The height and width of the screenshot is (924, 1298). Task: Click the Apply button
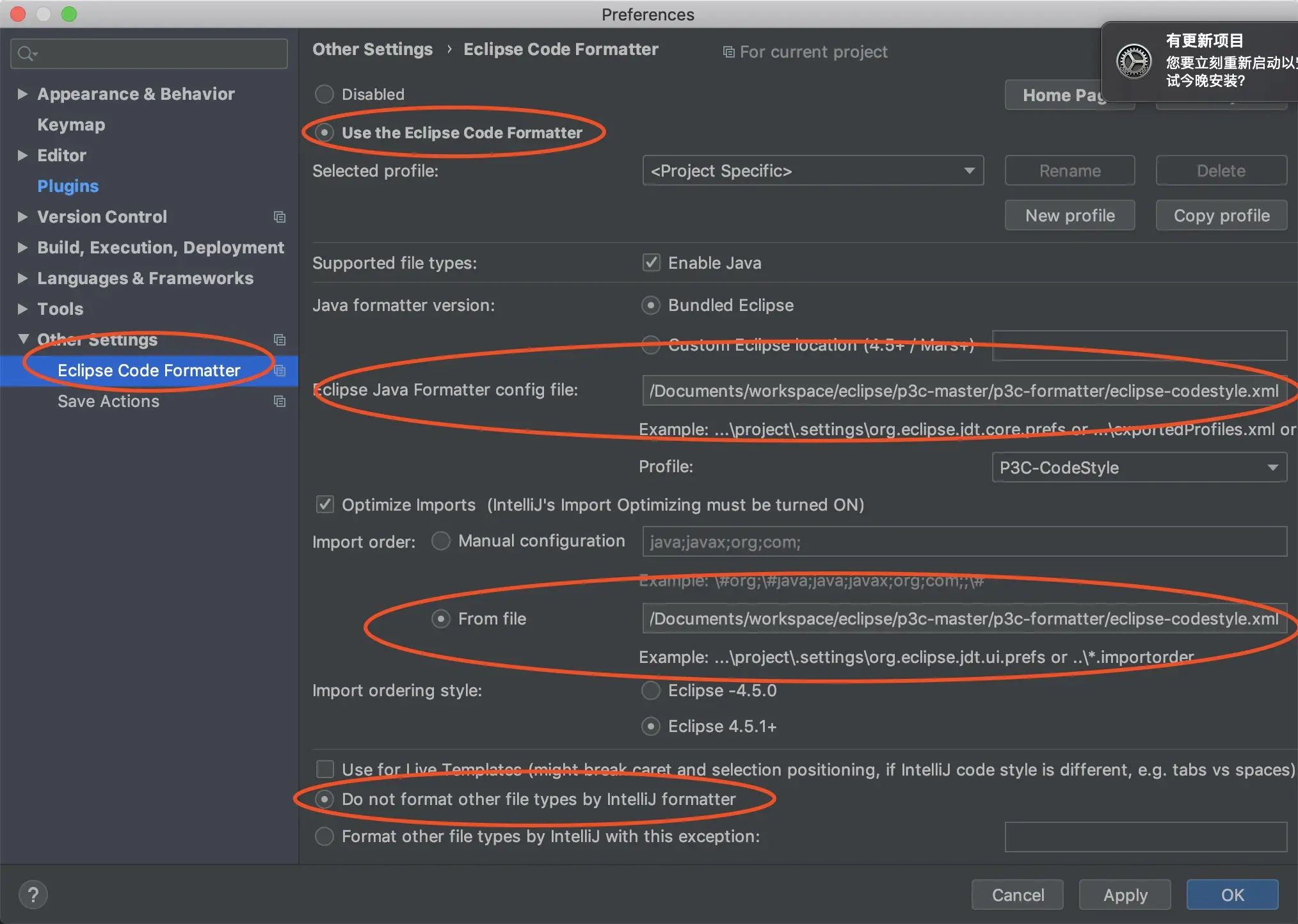point(1125,895)
